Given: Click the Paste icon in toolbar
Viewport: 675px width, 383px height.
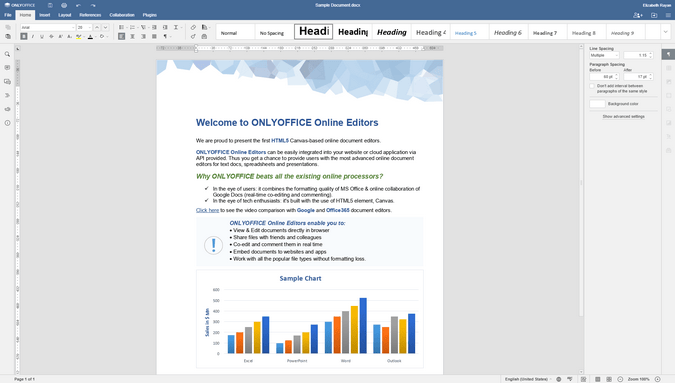Looking at the screenshot, I should click(x=8, y=37).
